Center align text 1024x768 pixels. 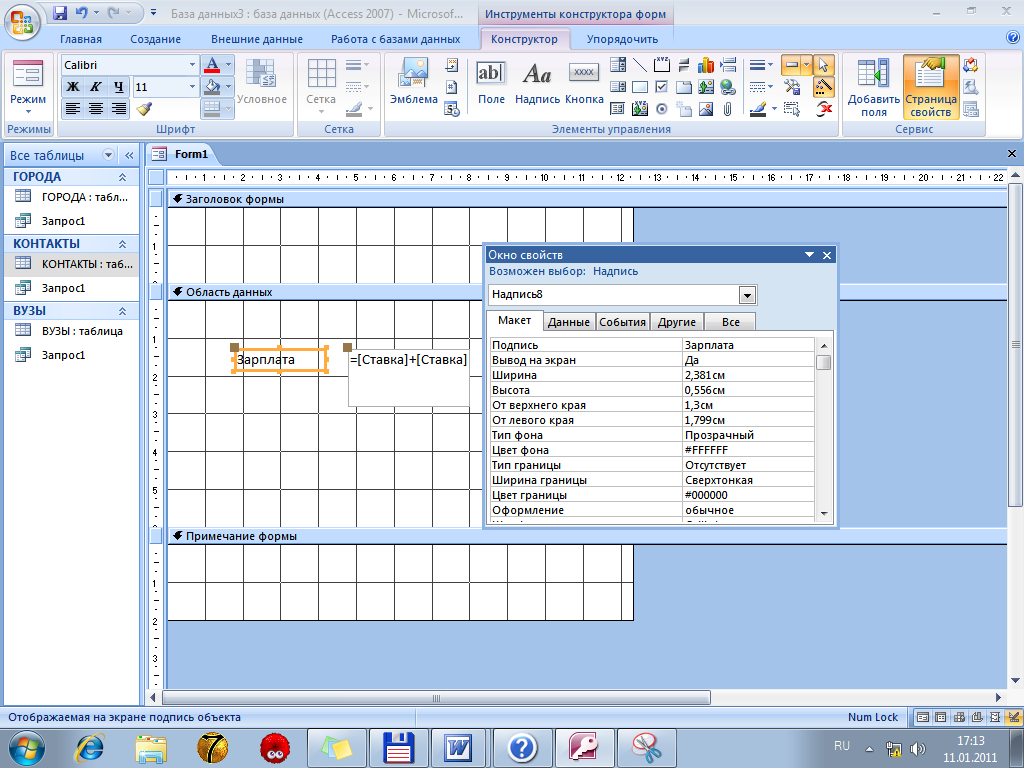pos(95,108)
